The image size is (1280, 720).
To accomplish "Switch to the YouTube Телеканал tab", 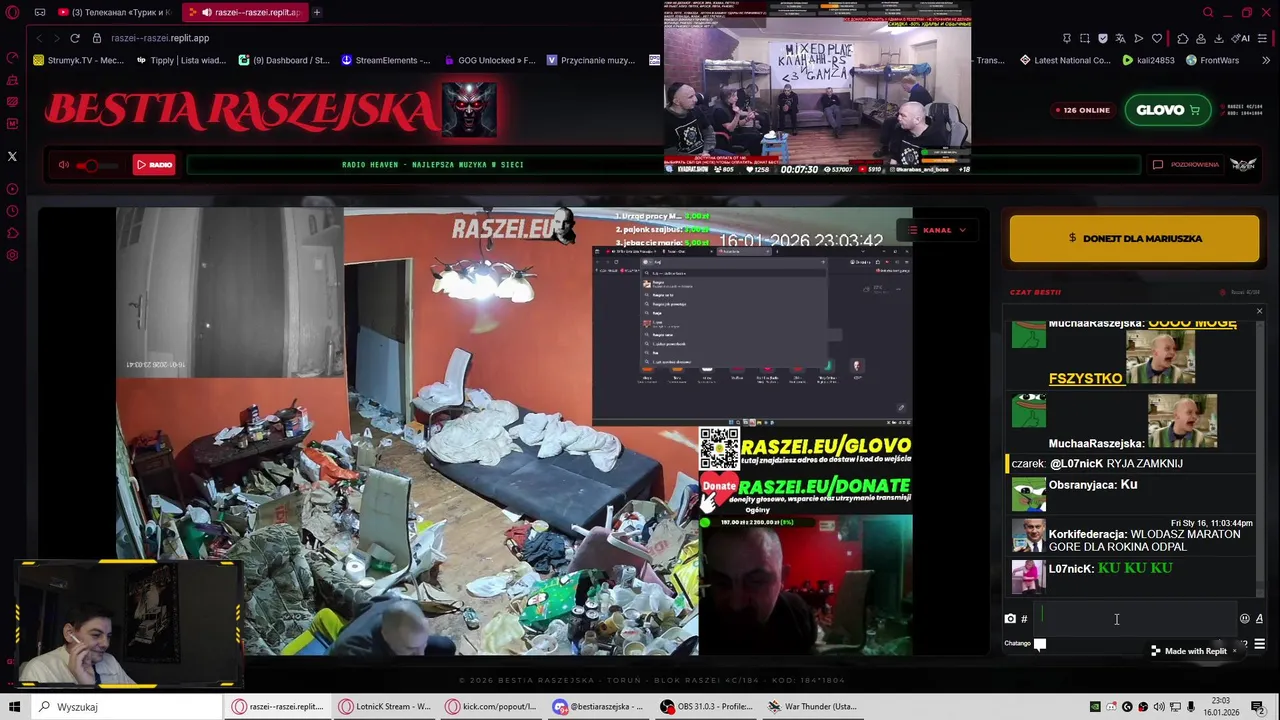I will coord(115,12).
